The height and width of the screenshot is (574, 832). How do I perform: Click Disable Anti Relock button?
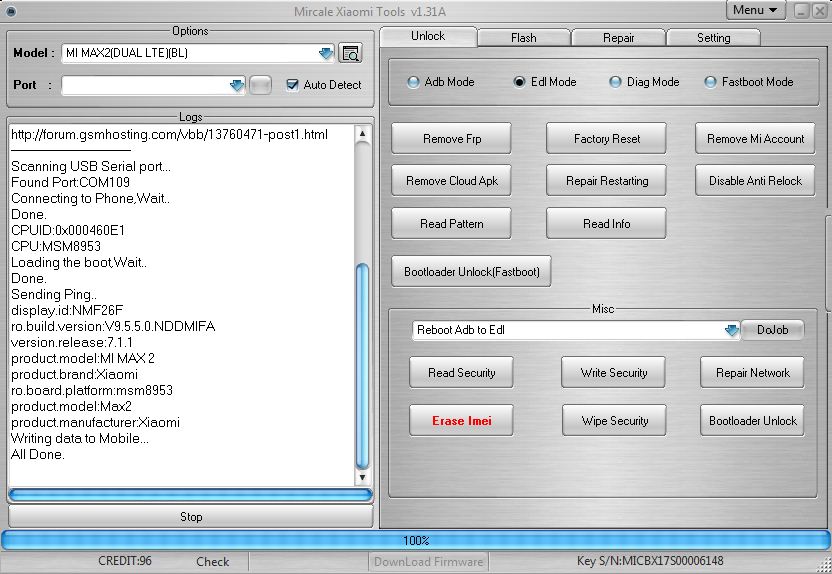pyautogui.click(x=755, y=181)
